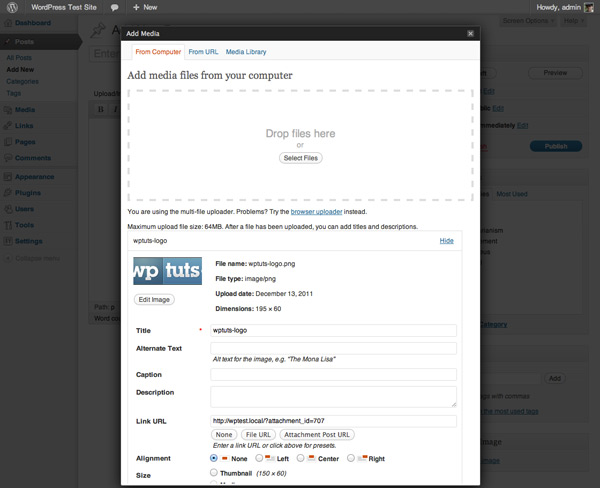Screen dimensions: 600x488
Task: Expand the Help dropdown
Action: pyautogui.click(x=573, y=21)
